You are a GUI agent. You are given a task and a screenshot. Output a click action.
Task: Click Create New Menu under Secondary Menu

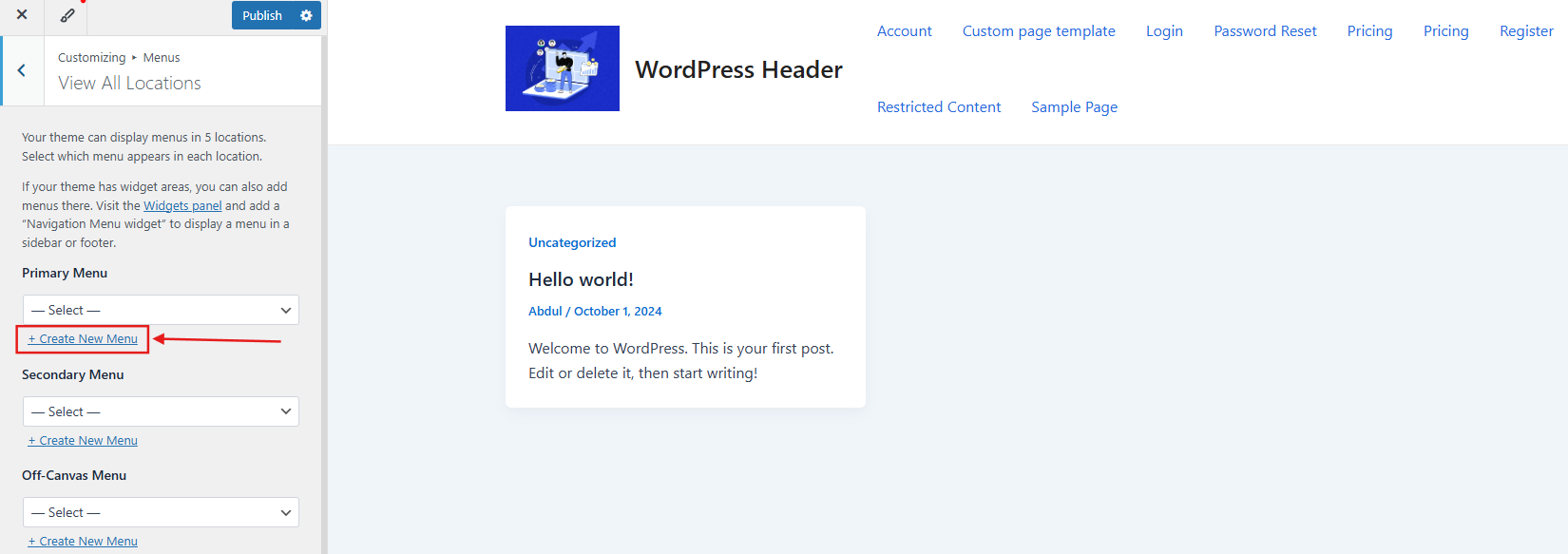pyautogui.click(x=83, y=441)
